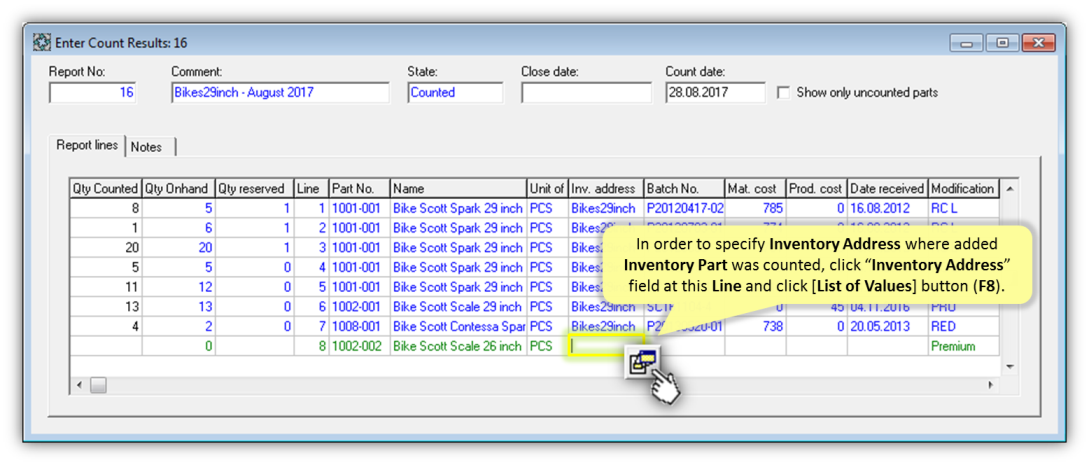
Task: Click Qty Onhand value 13 in line 6
Action: [x=178, y=307]
